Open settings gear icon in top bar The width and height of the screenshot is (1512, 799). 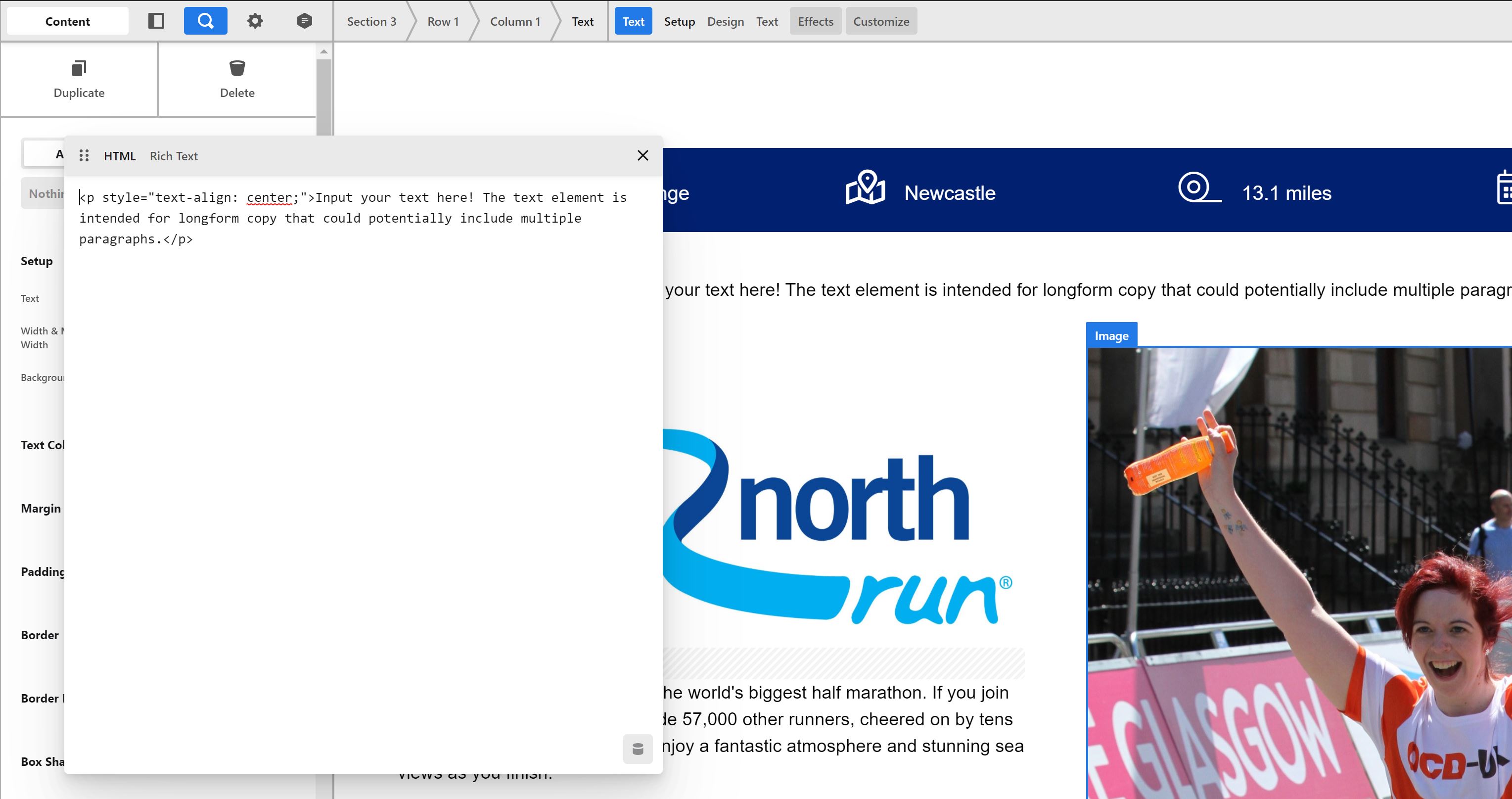tap(255, 21)
